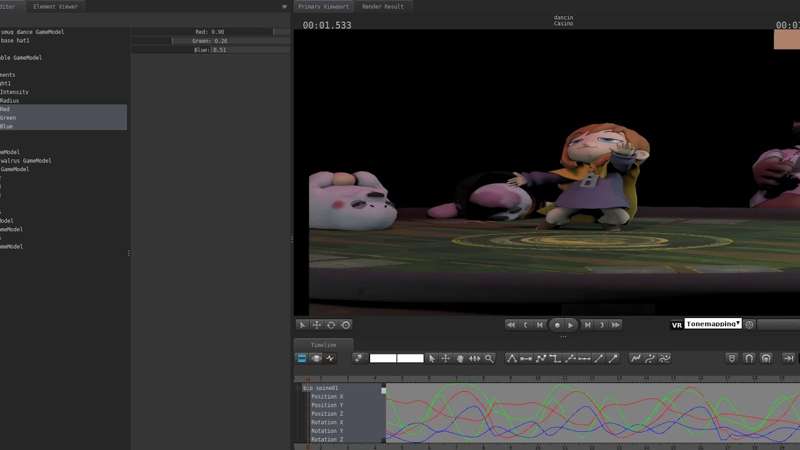Apply the stepped tangent tool
Image resolution: width=800 pixels, height=450 pixels.
[555, 358]
